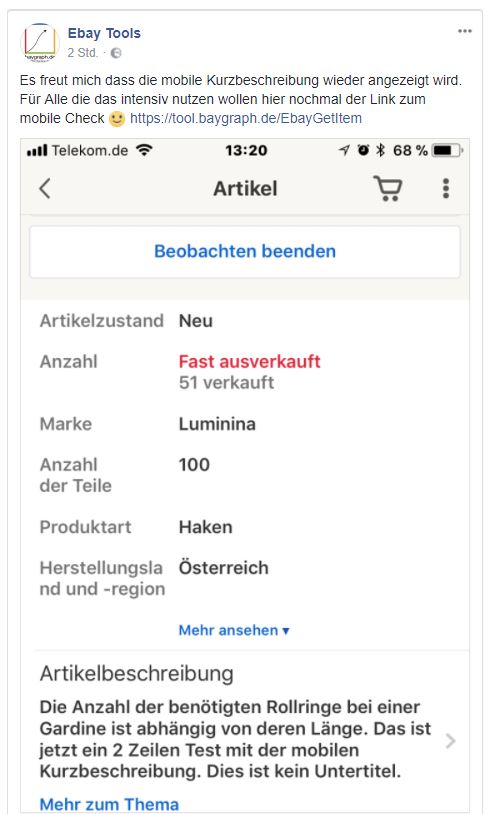Click the Mehr zum Thema link
Screen dimensions: 490x814
(x=109, y=804)
